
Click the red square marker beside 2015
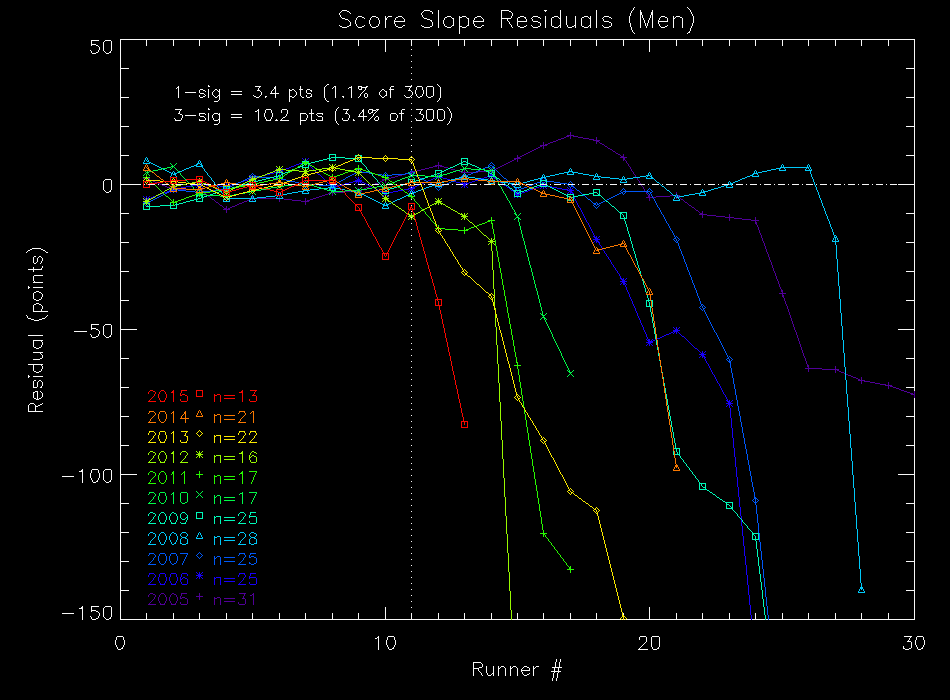click(200, 394)
